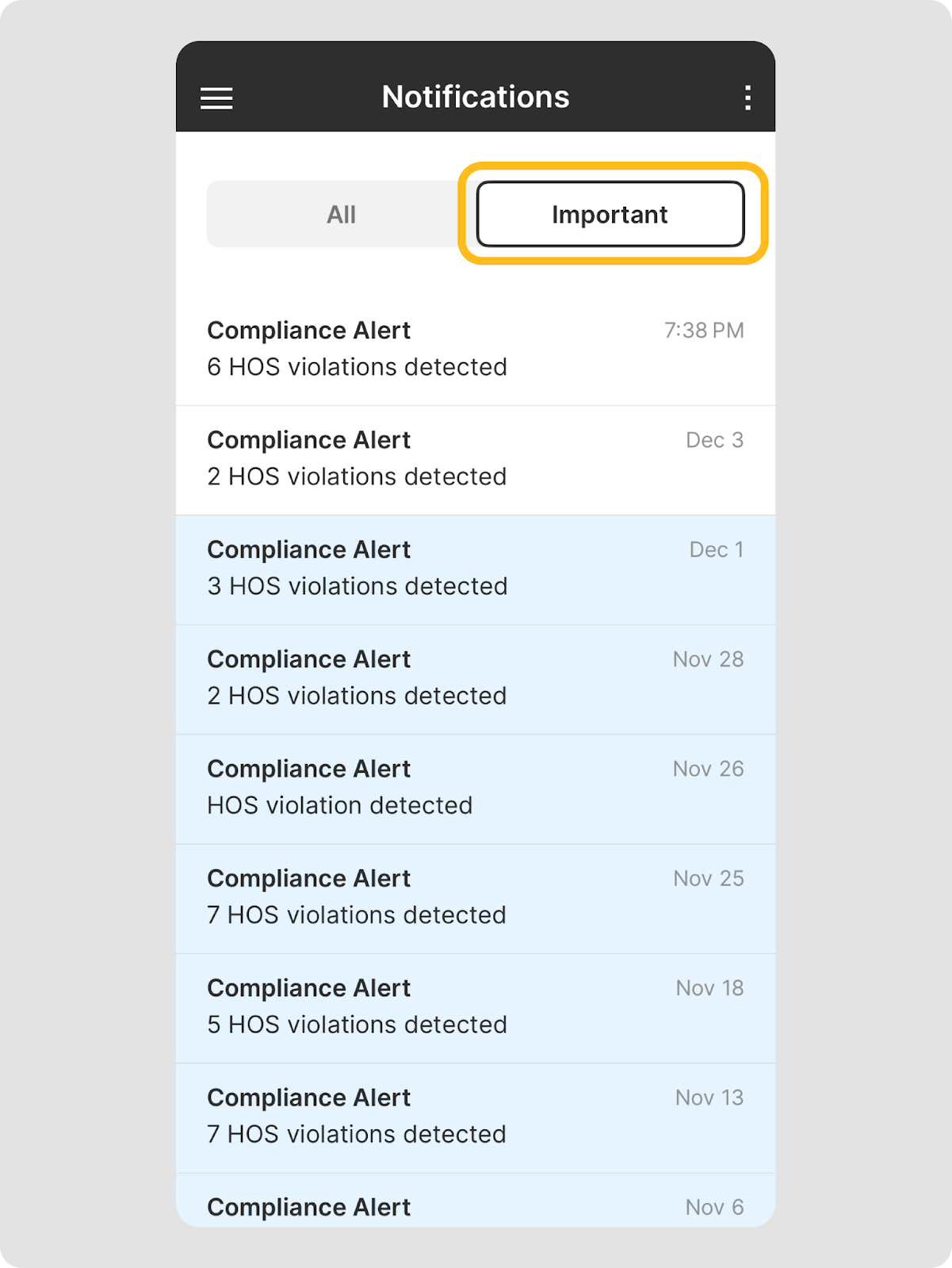This screenshot has height=1268, width=952.
Task: Open the Nov 28 Compliance Alert
Action: pyautogui.click(x=475, y=678)
